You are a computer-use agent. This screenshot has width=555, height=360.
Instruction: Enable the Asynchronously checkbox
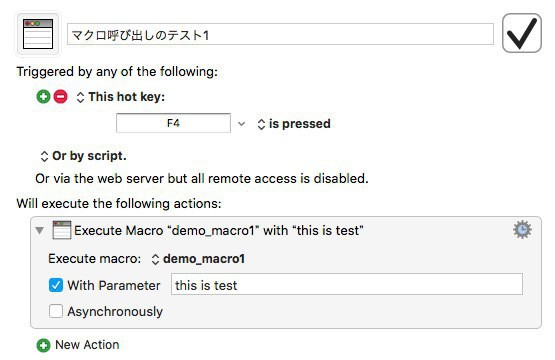[56, 311]
